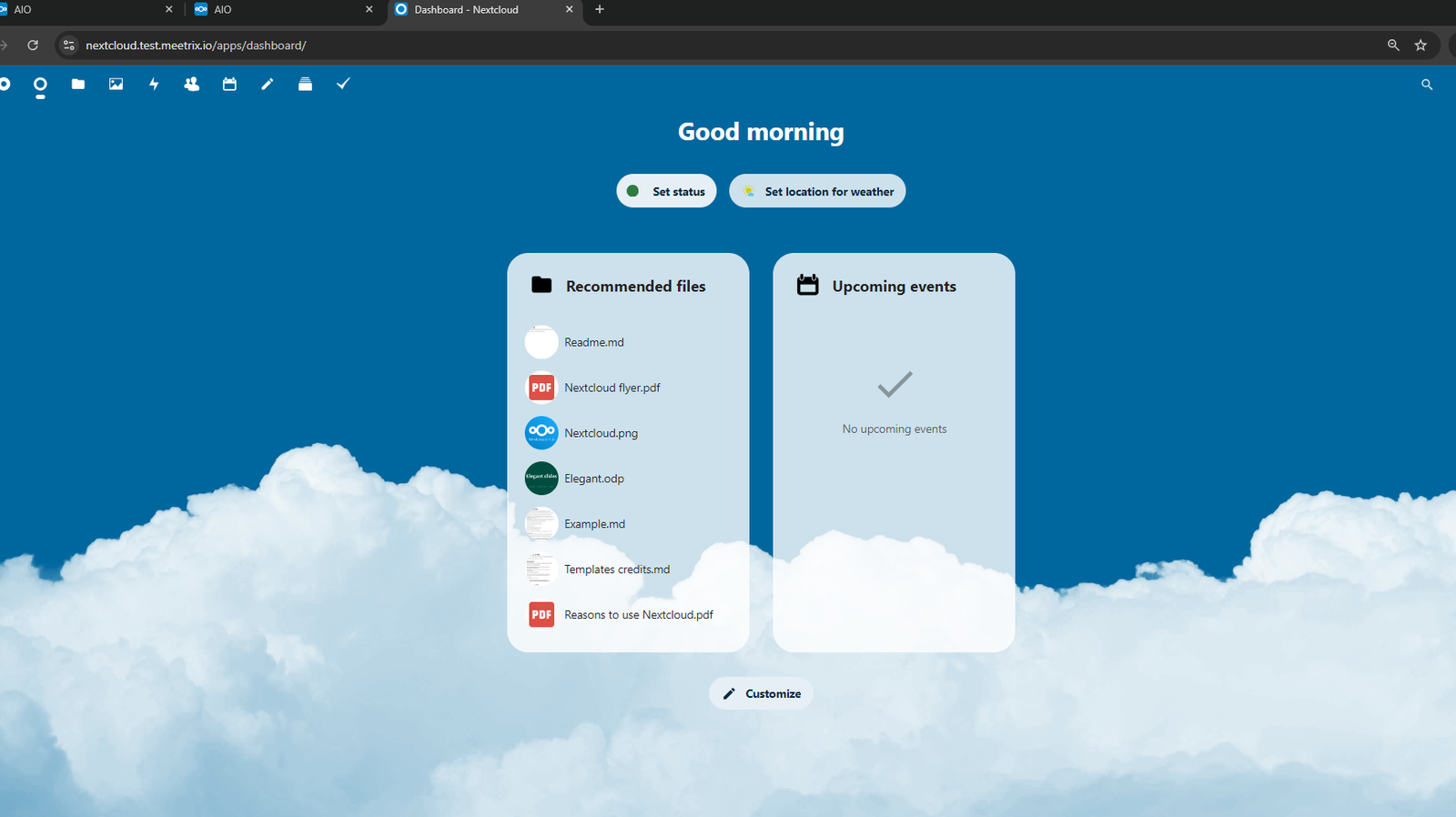1456x817 pixels.
Task: Open the Photos app icon
Action: [116, 84]
